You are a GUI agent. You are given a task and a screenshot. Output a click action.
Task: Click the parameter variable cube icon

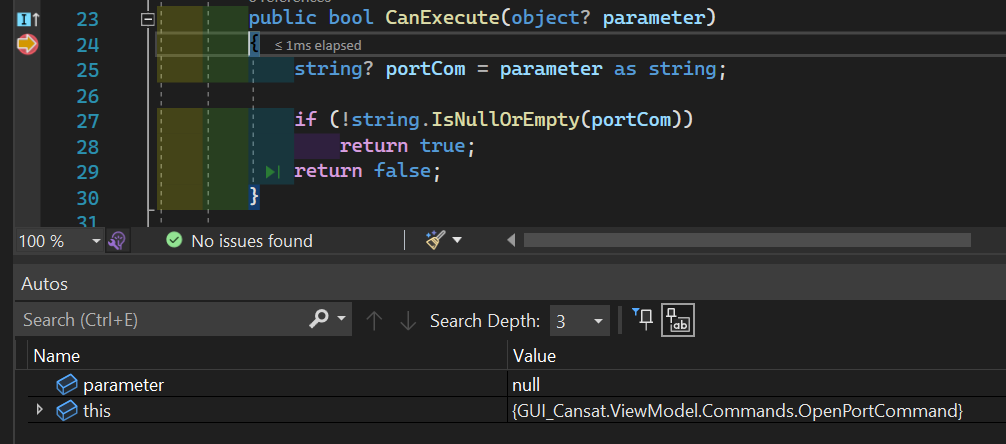pyautogui.click(x=67, y=385)
